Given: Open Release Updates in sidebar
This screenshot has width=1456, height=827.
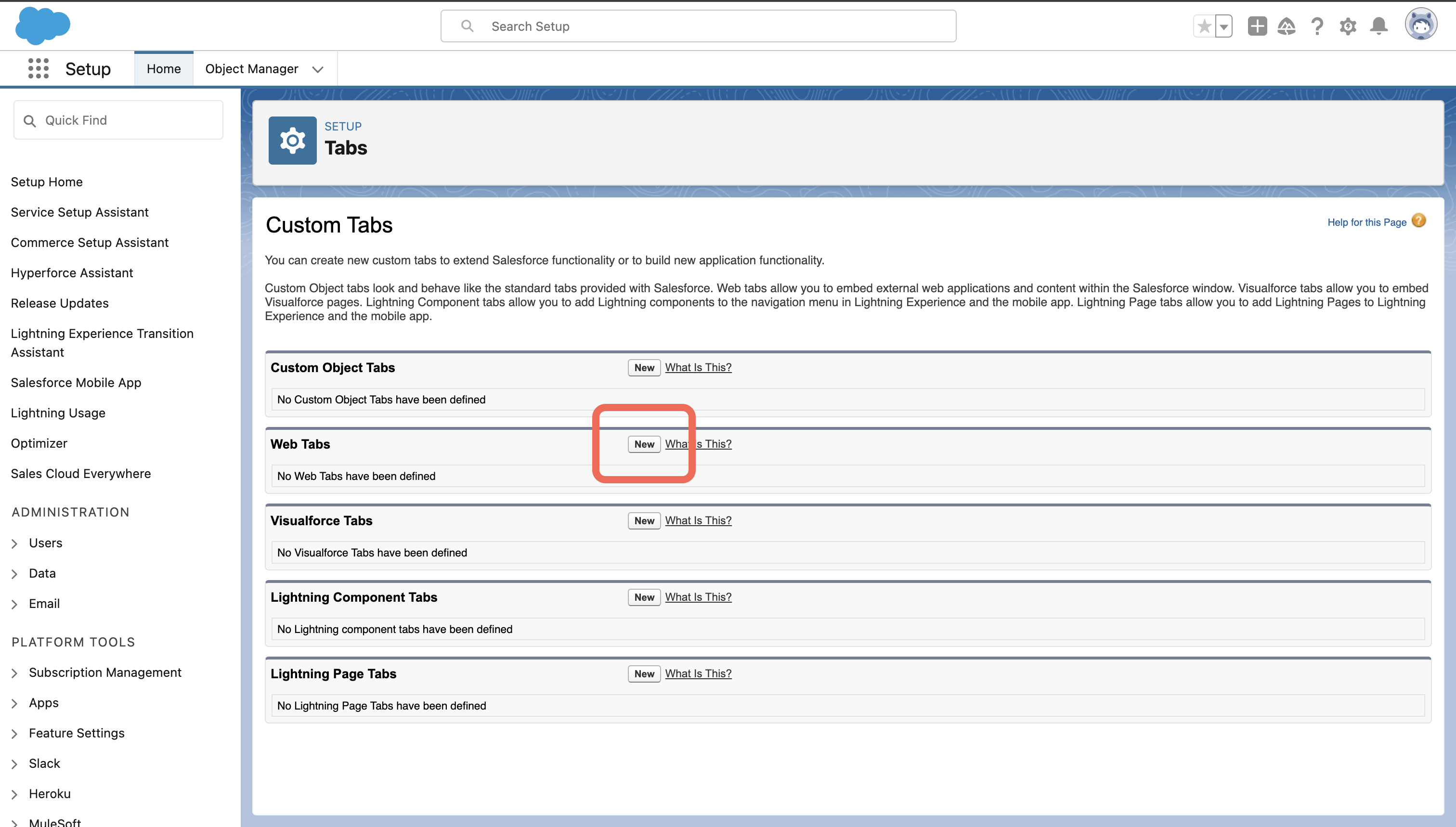Looking at the screenshot, I should (60, 303).
